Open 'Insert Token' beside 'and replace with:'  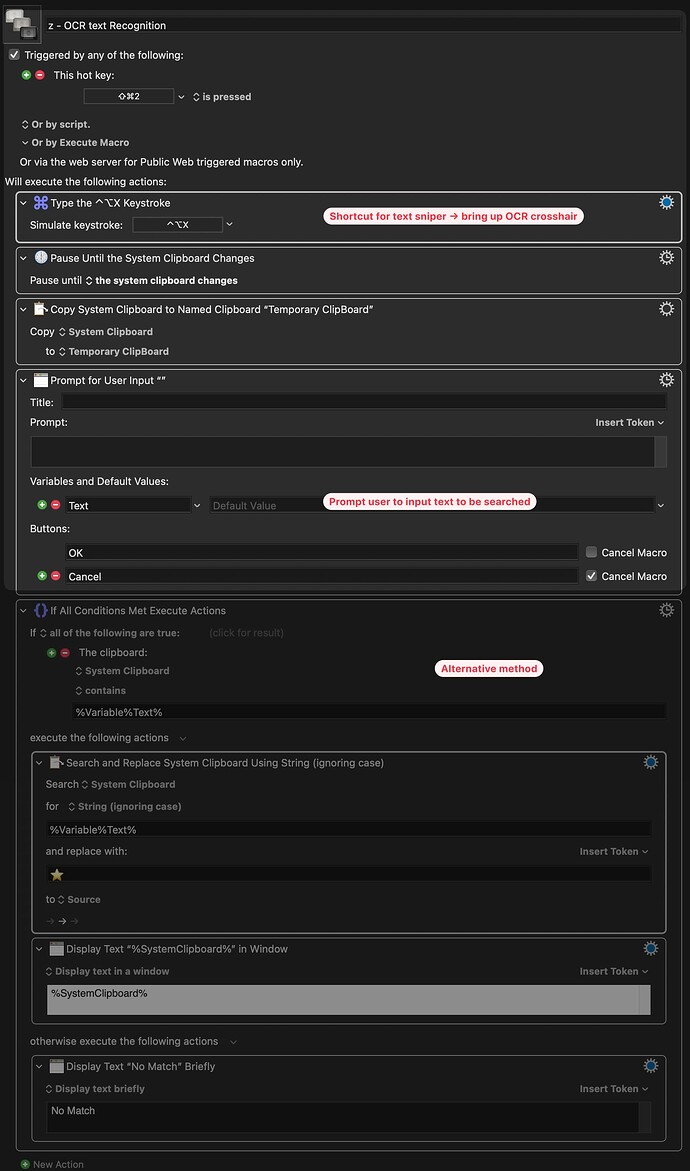(614, 851)
